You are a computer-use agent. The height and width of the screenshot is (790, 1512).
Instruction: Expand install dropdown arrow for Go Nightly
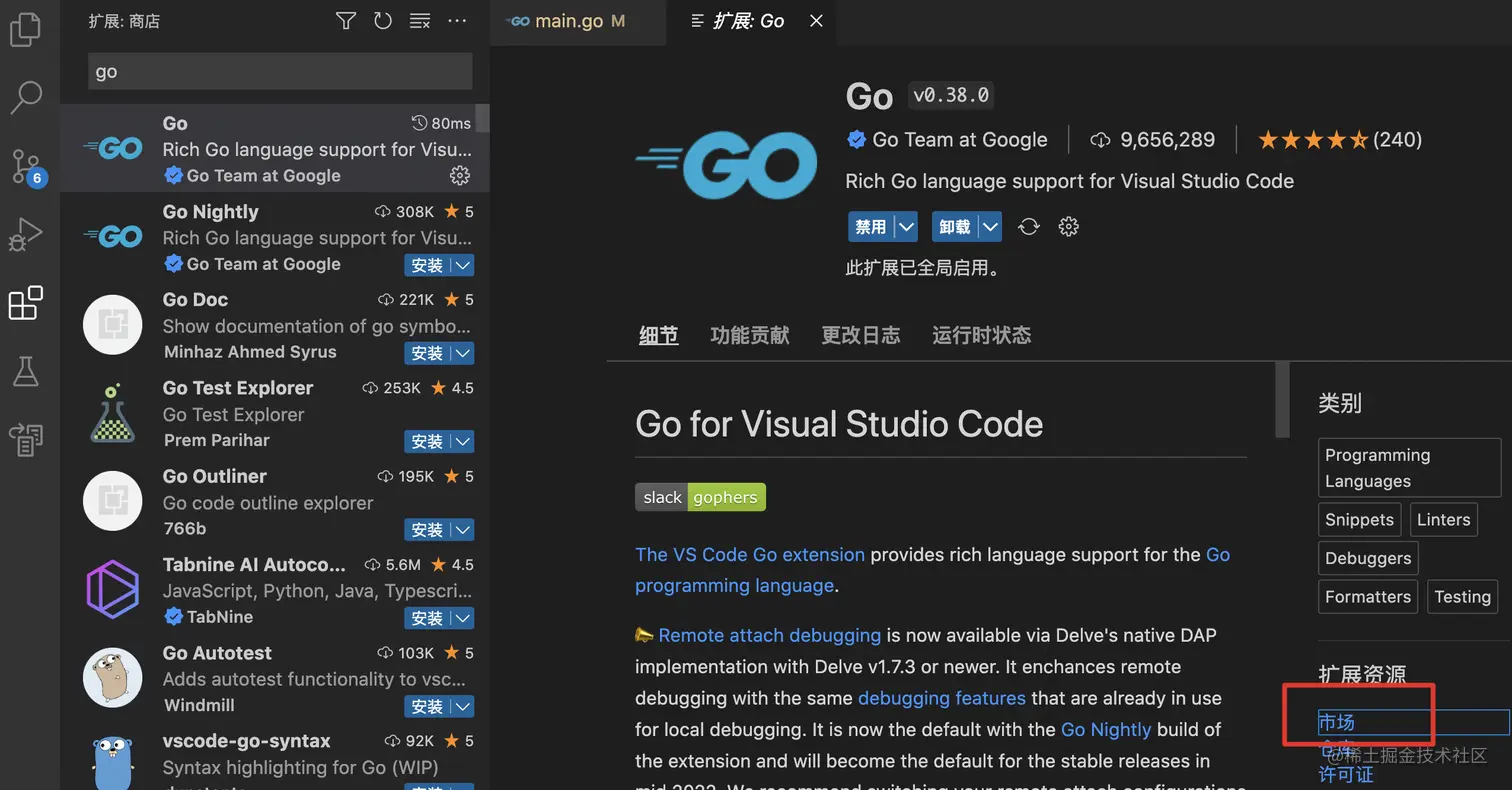pyautogui.click(x=462, y=266)
